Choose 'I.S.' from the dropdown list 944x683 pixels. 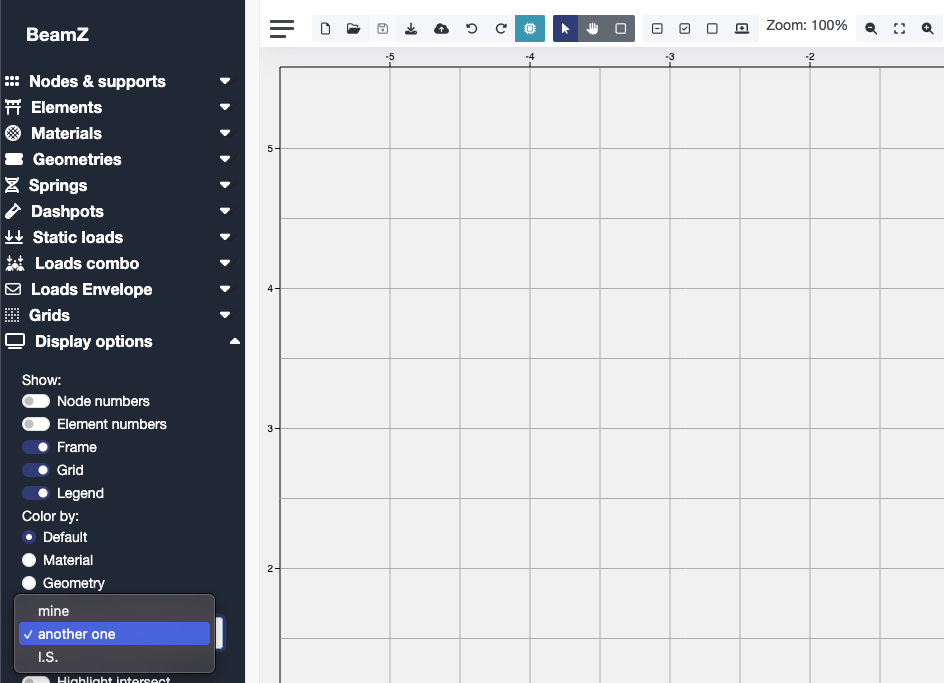click(x=48, y=657)
